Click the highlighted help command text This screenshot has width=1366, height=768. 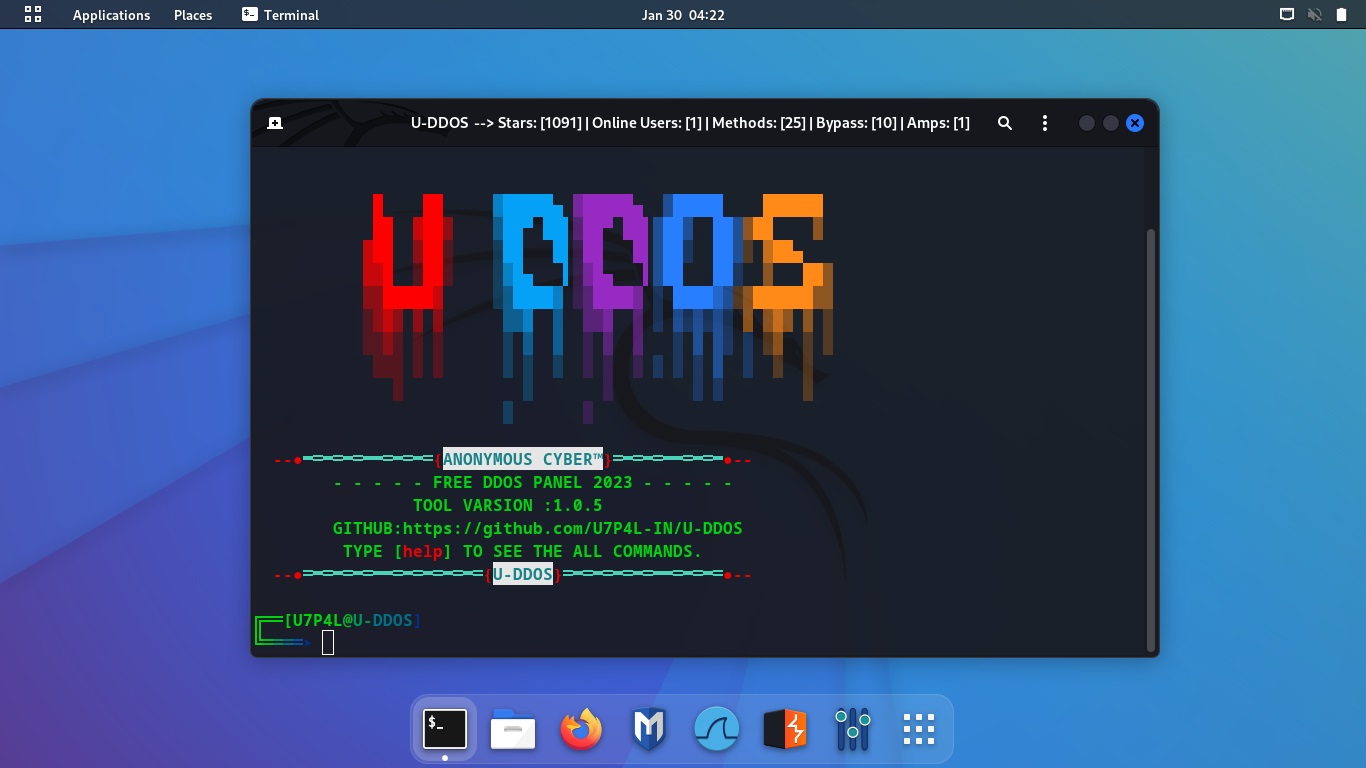[423, 551]
